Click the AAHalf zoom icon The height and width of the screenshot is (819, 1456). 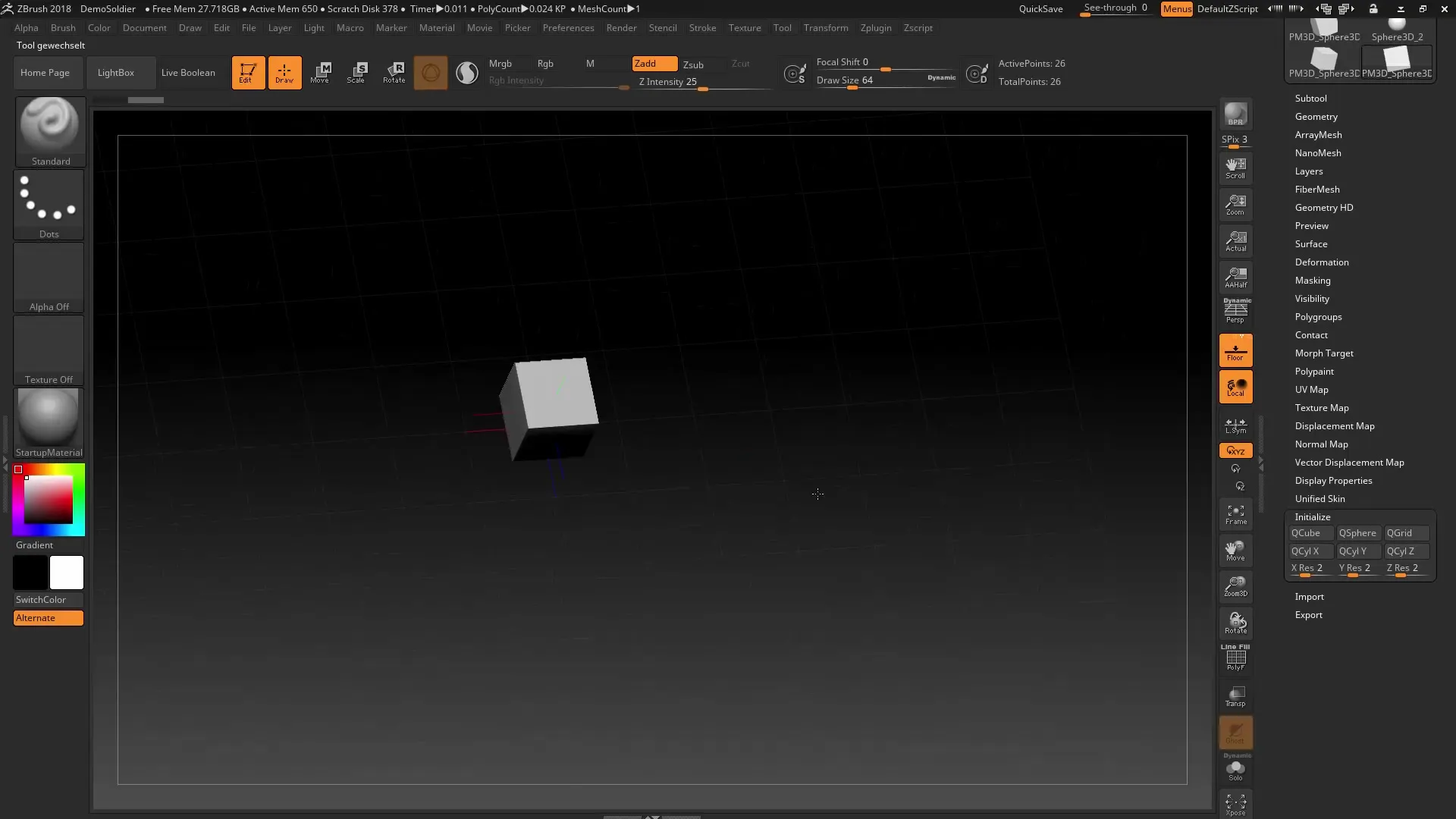click(x=1235, y=278)
